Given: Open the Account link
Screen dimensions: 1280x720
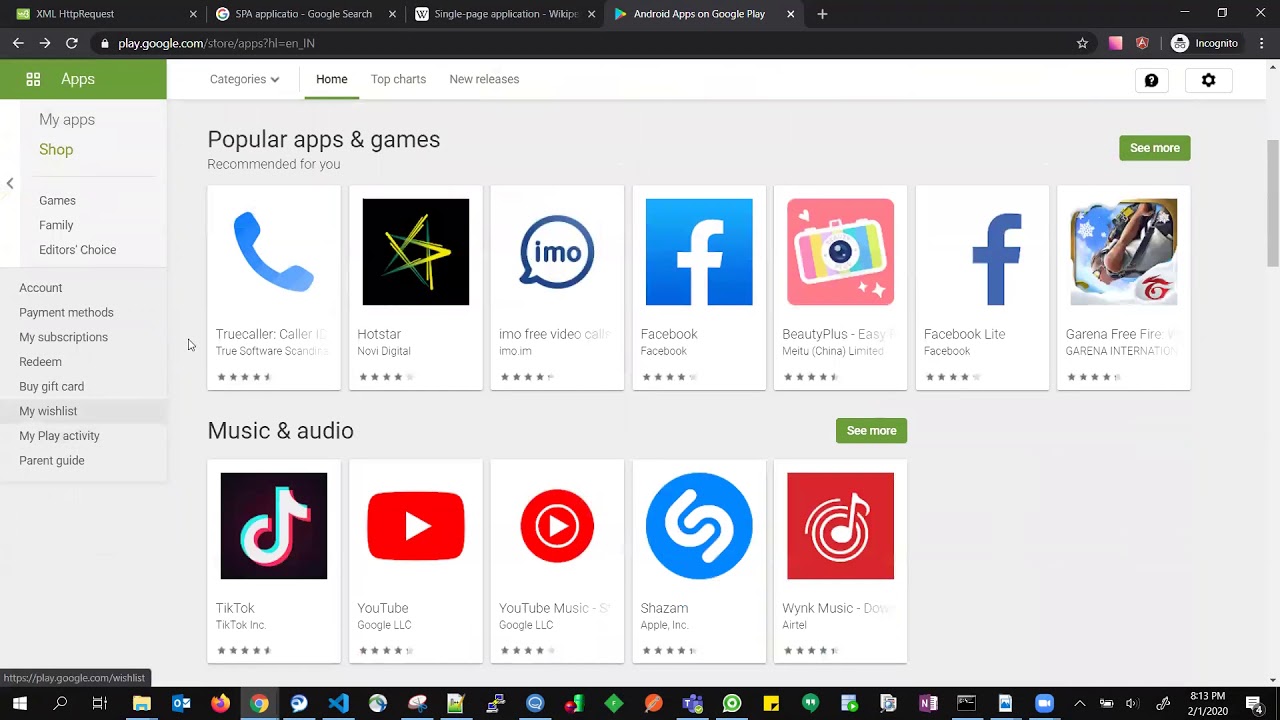Looking at the screenshot, I should 40,288.
